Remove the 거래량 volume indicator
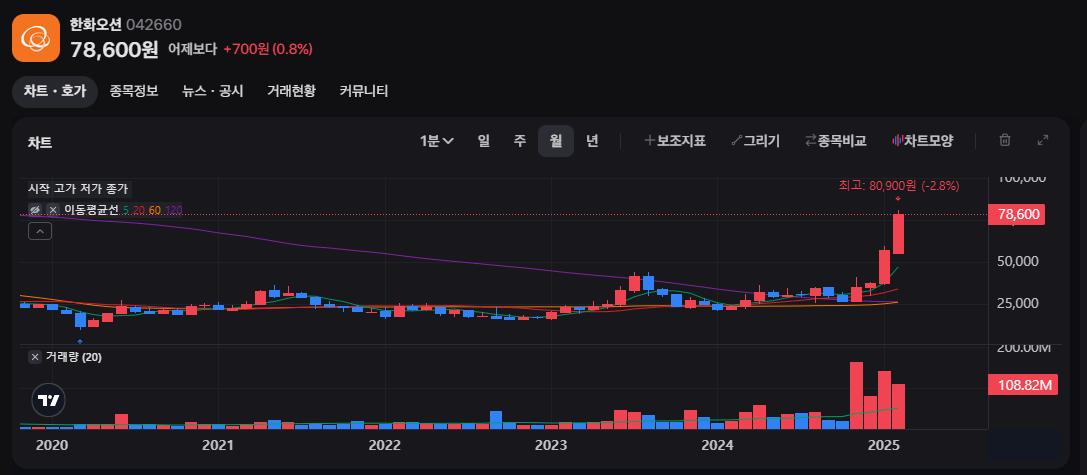The height and width of the screenshot is (475, 1087). (x=35, y=357)
